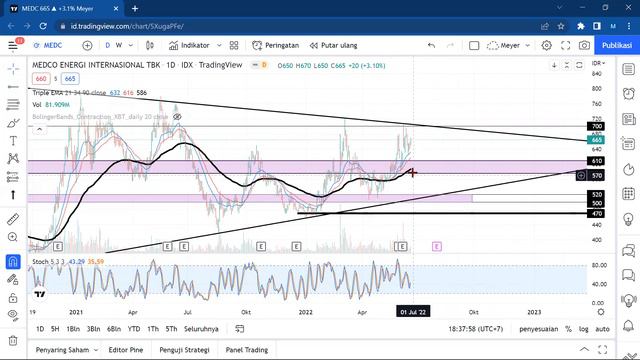Toggle hide all drawings eye
Screen dimensions: 640x360
pyautogui.click(x=13, y=315)
